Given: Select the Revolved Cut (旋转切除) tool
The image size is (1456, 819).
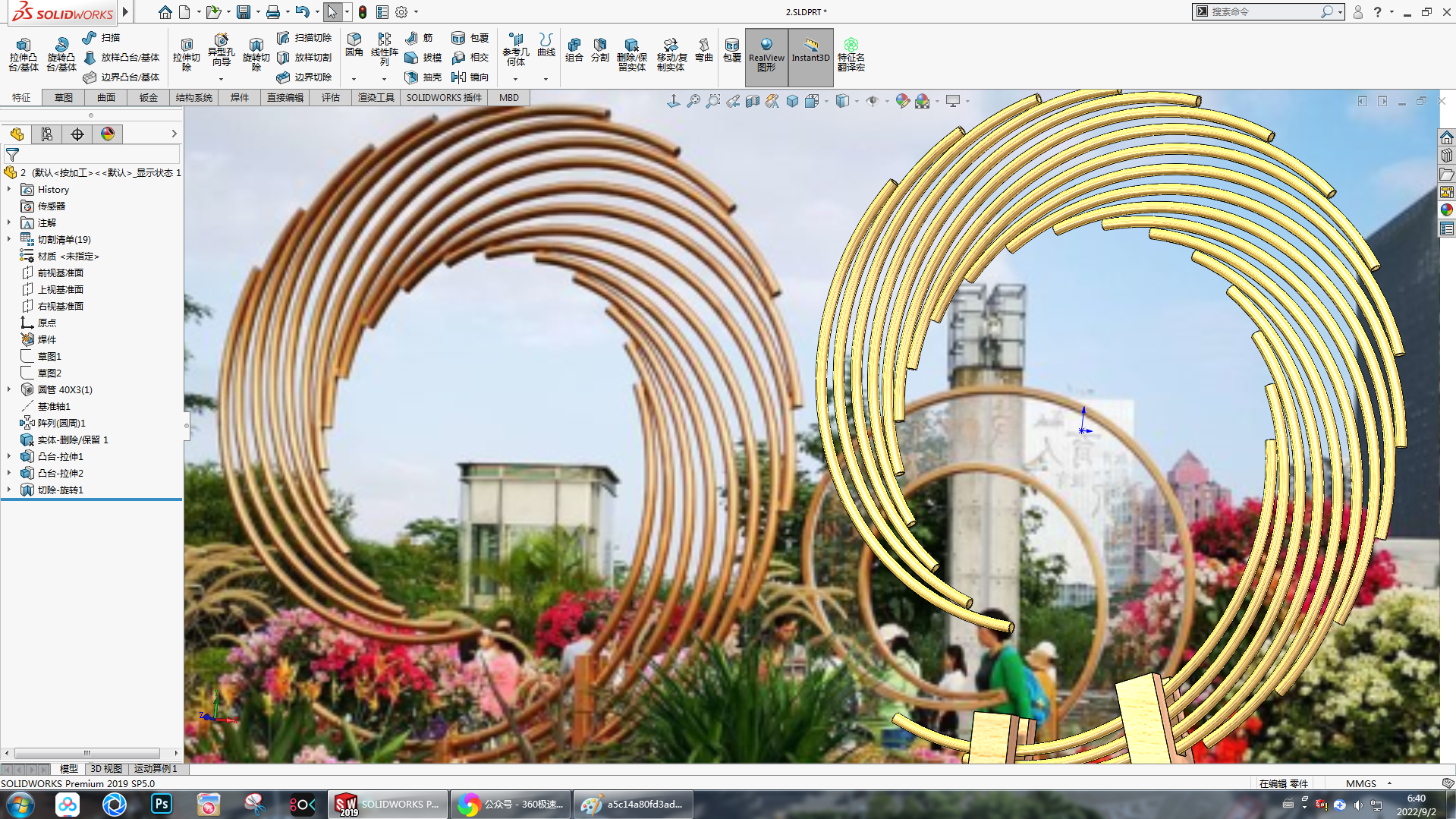Looking at the screenshot, I should pos(256,55).
